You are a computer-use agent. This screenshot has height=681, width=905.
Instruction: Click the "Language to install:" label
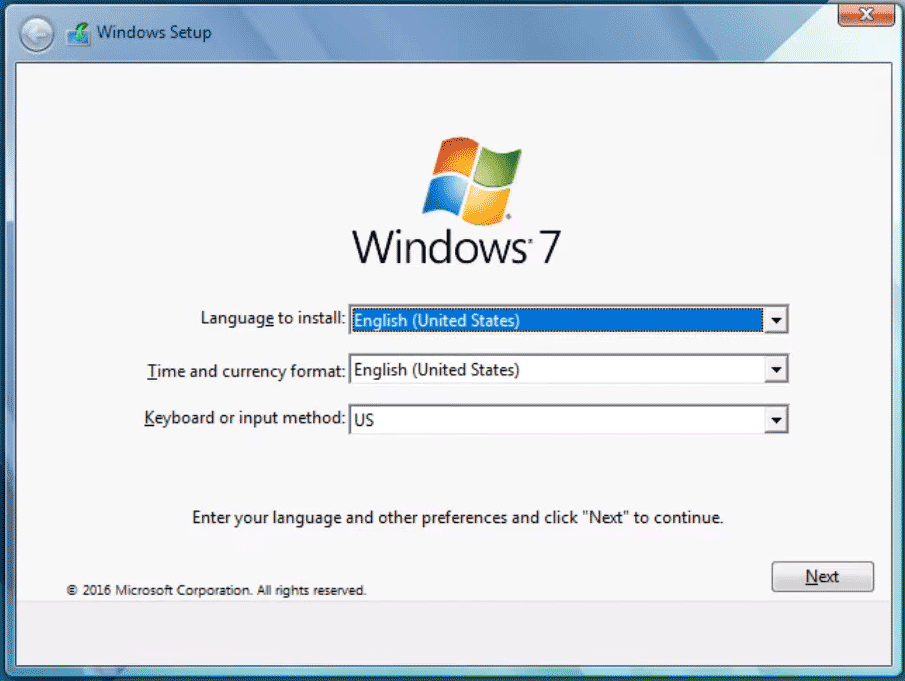[x=272, y=318]
